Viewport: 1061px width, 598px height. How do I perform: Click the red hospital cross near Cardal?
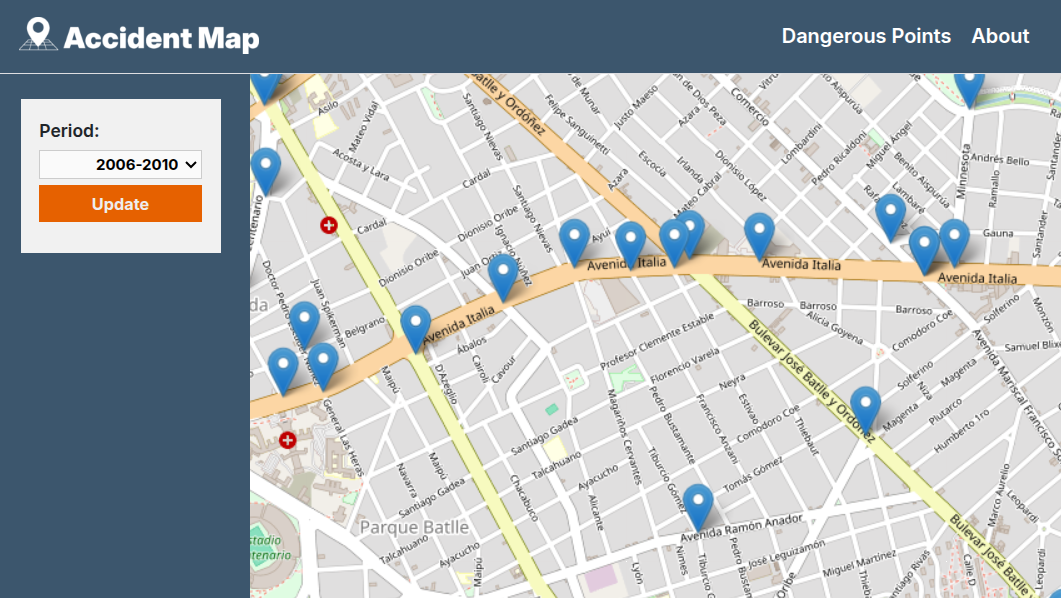pos(329,225)
